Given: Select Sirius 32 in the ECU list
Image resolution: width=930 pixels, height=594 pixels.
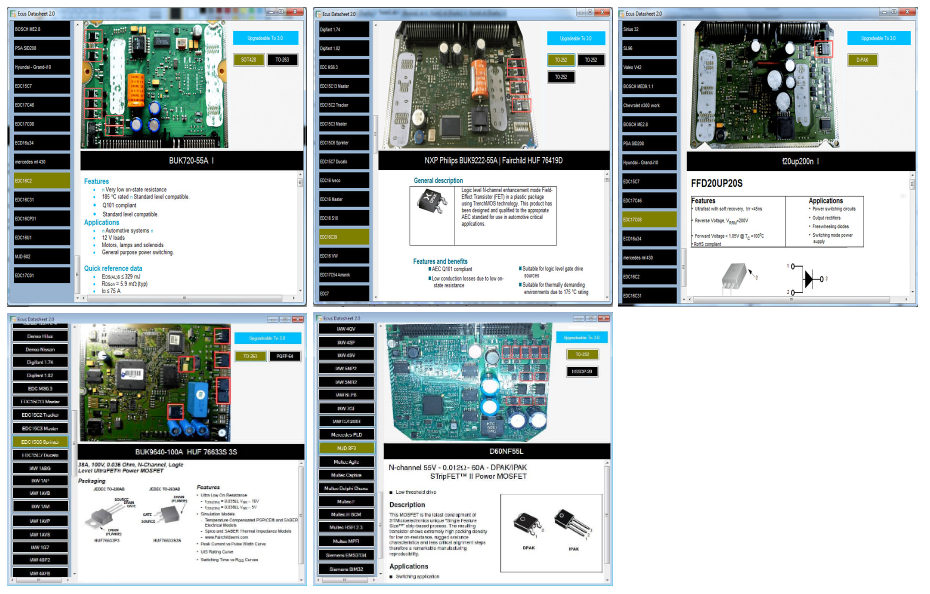Looking at the screenshot, I should coord(645,30).
